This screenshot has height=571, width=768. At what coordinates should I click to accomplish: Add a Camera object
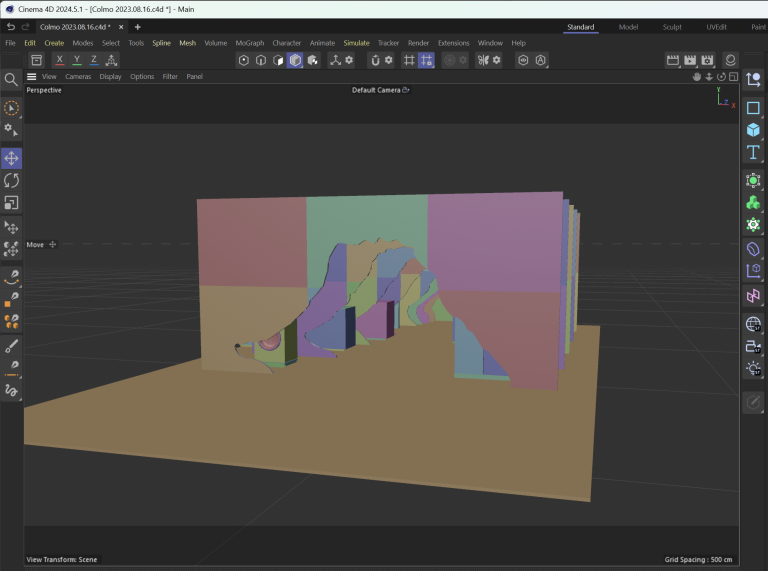[753, 347]
